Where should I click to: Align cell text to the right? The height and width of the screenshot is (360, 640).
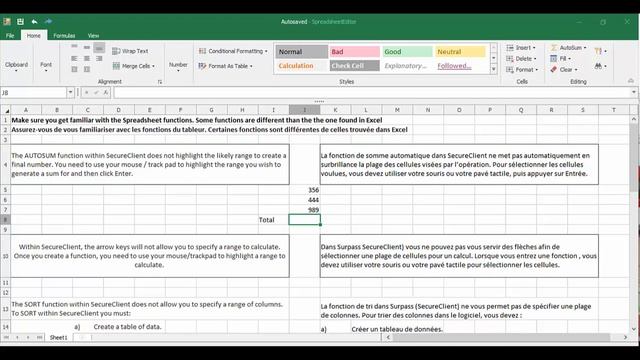99,58
